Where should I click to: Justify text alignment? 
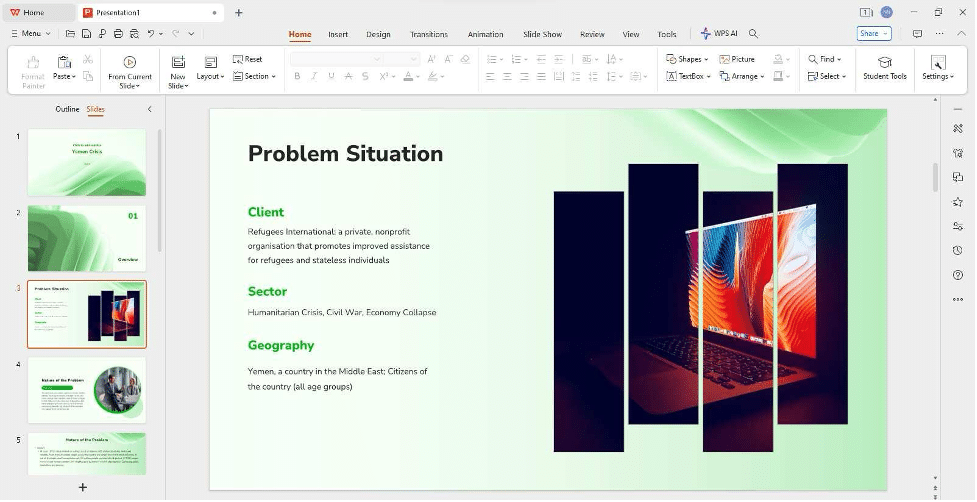coord(541,76)
